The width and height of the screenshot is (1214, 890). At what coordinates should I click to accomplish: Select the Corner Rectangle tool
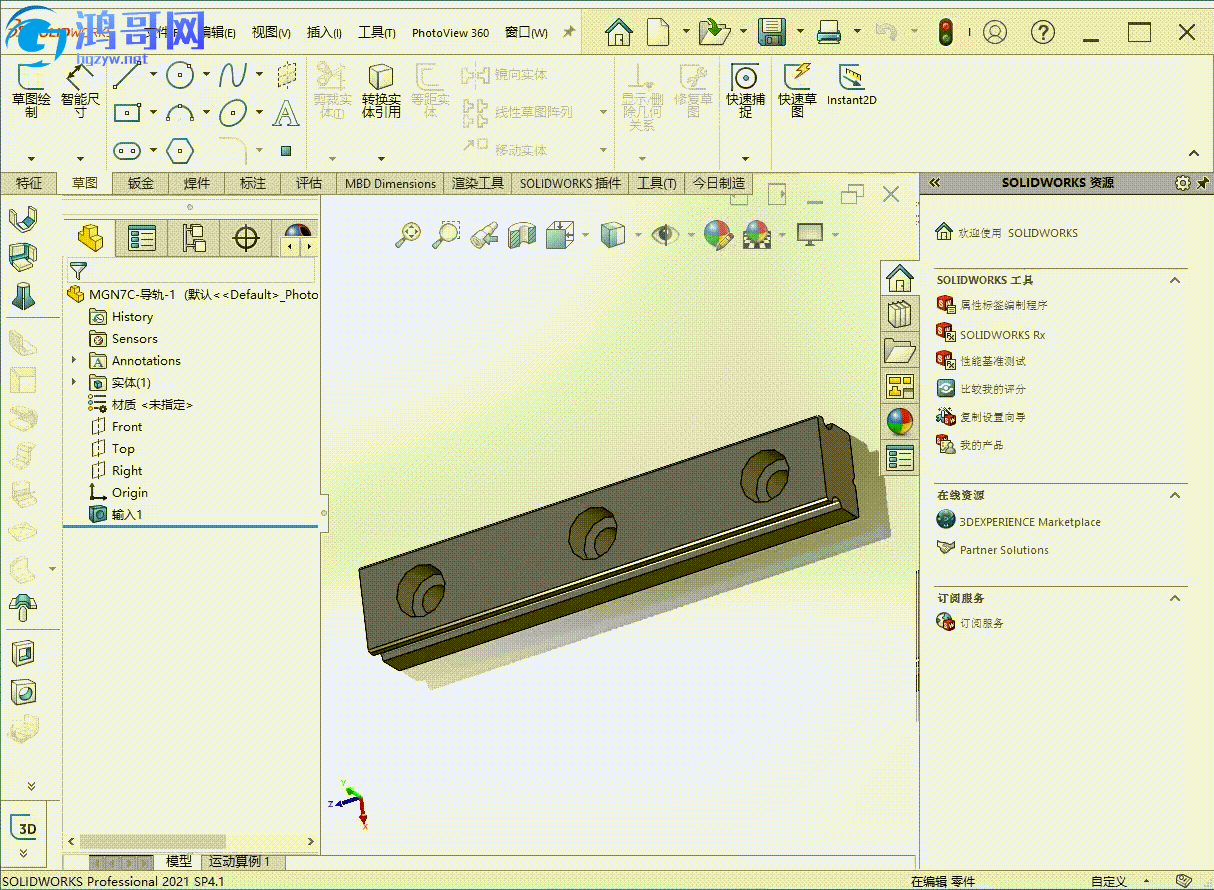126,112
